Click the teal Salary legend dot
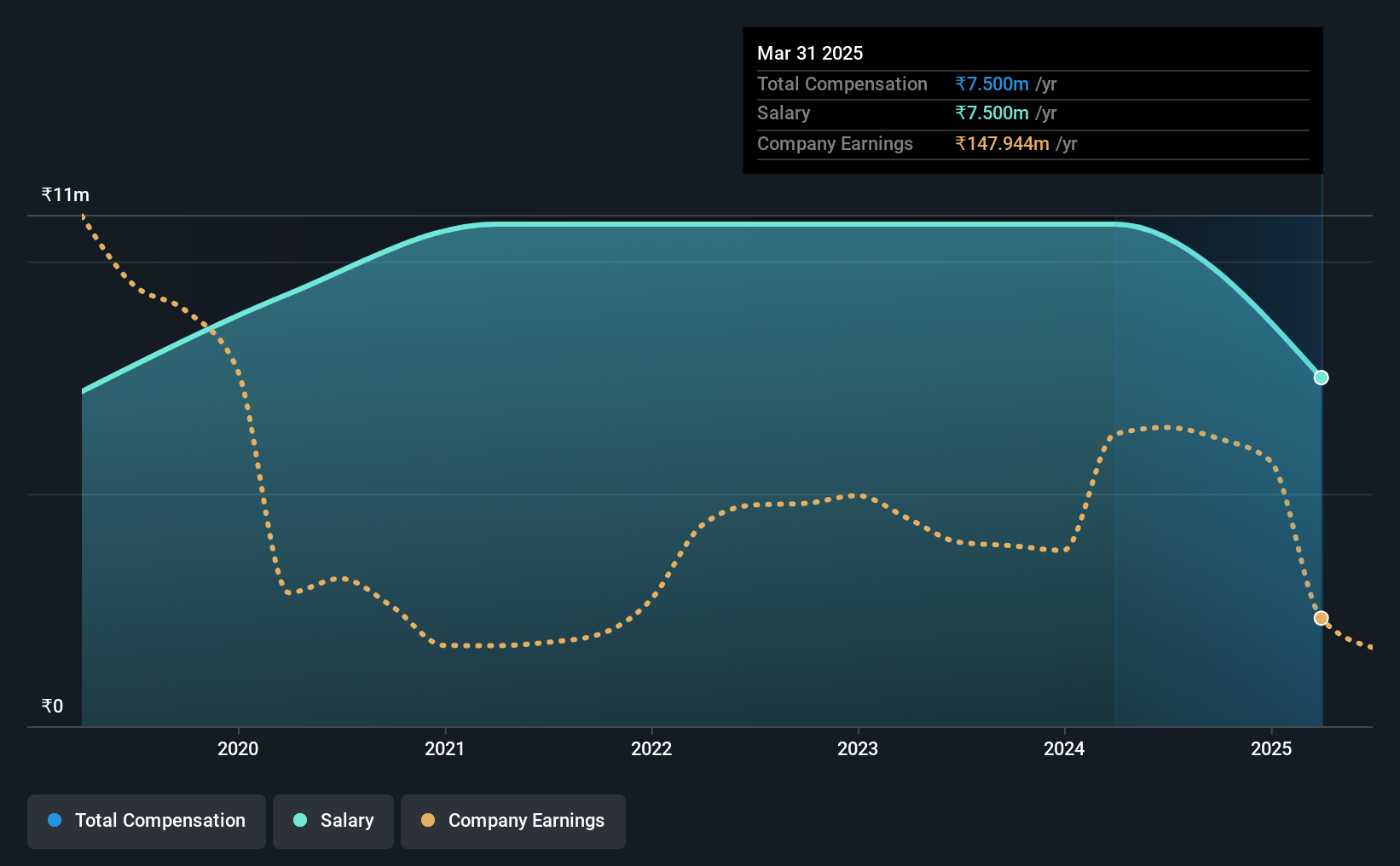Screen dimensions: 1400x866 tap(300, 820)
